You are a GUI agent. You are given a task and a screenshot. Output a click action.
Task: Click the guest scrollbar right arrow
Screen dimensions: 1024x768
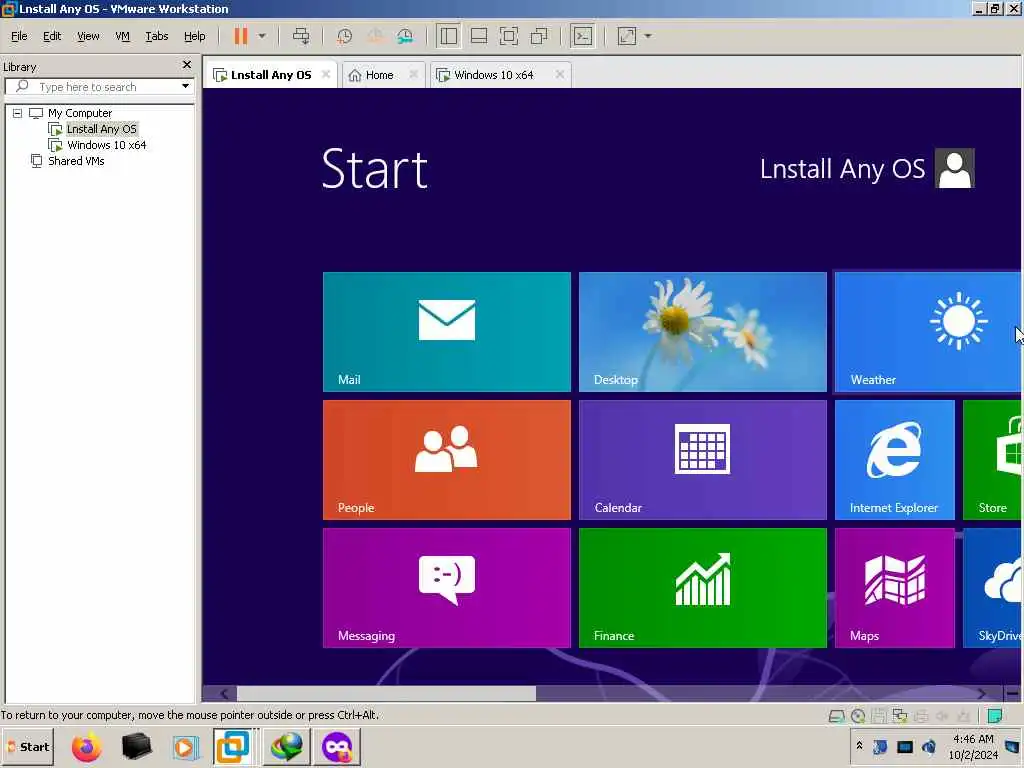point(982,694)
